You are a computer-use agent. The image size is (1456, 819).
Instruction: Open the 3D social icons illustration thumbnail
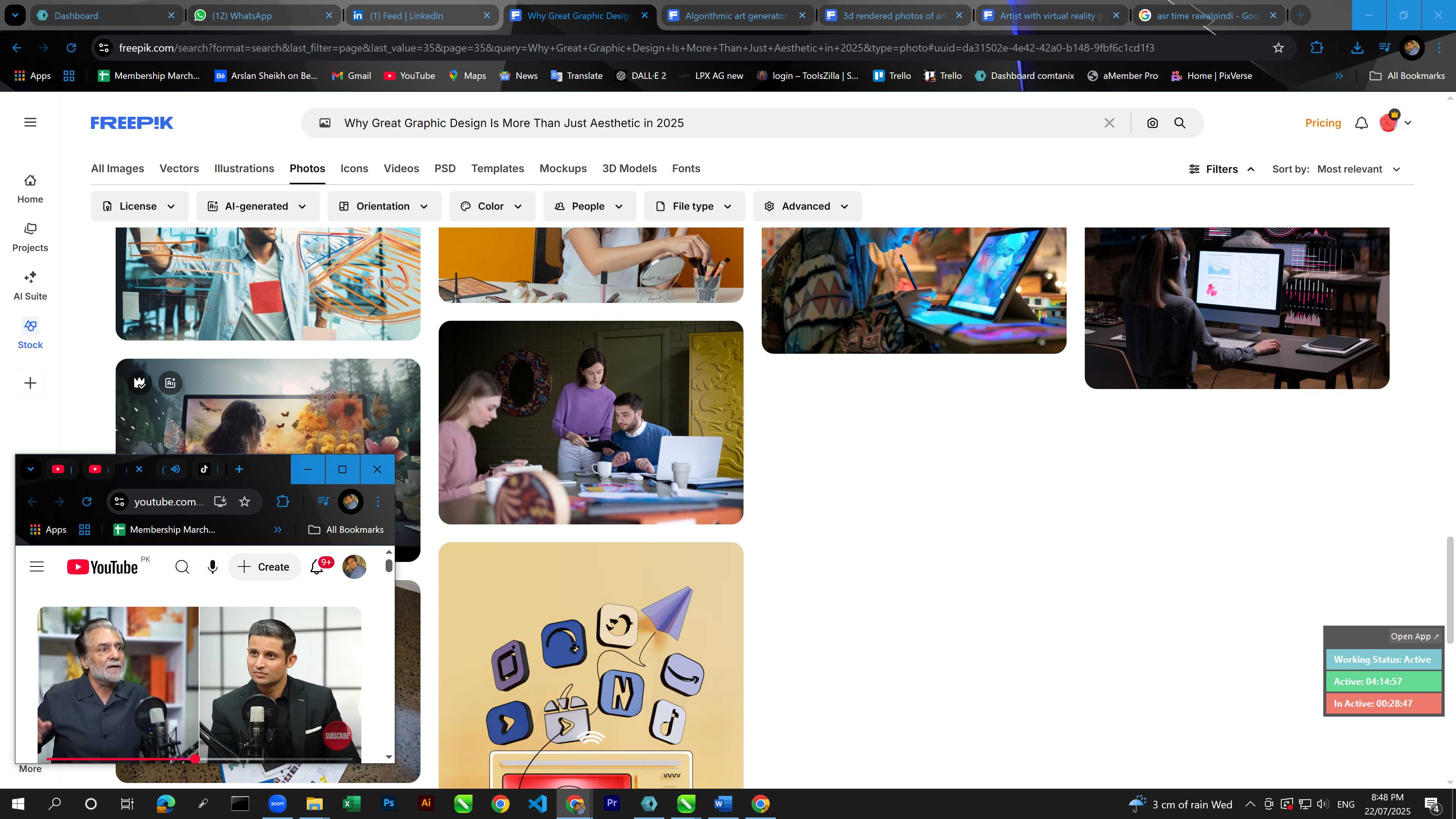[591, 665]
